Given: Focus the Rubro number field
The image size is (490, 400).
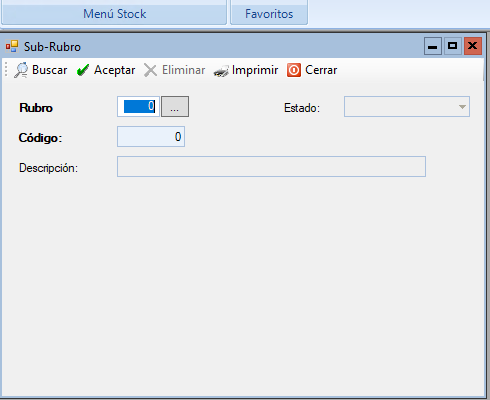Looking at the screenshot, I should tap(138, 107).
